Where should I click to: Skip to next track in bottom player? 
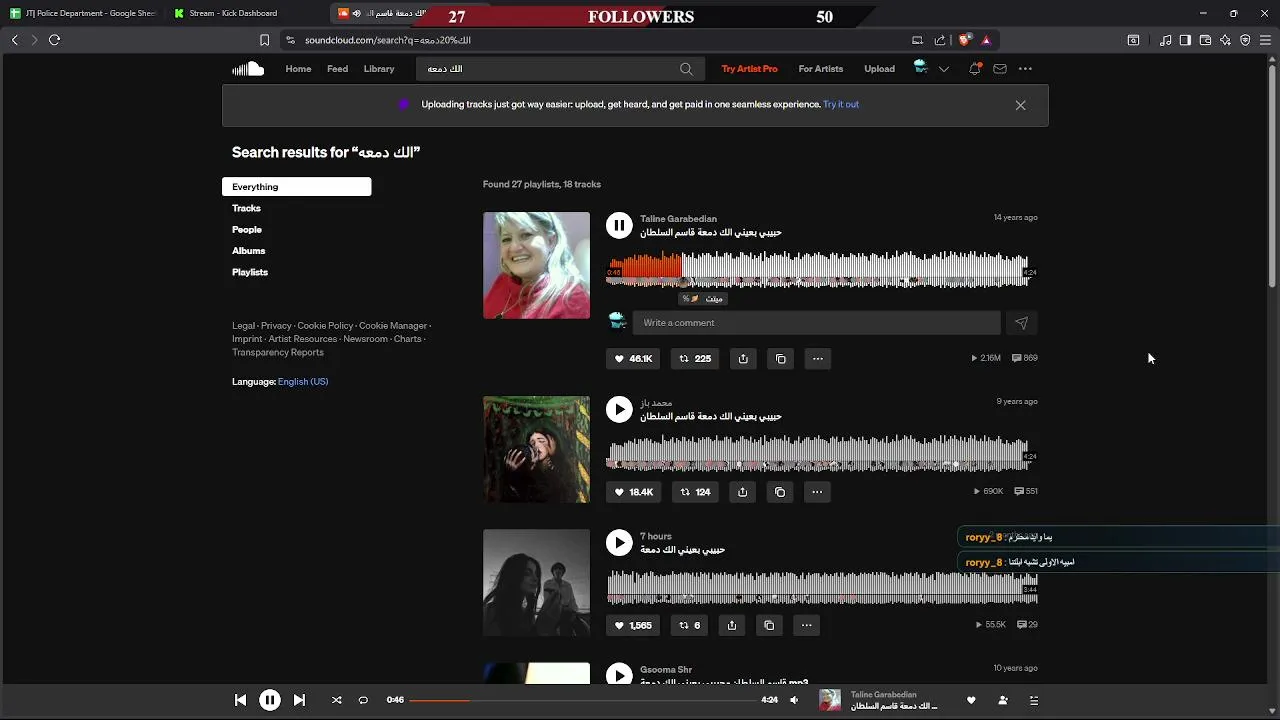point(299,700)
